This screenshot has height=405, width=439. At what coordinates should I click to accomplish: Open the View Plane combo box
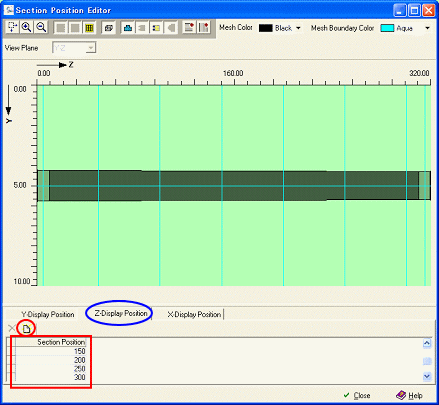coord(74,48)
